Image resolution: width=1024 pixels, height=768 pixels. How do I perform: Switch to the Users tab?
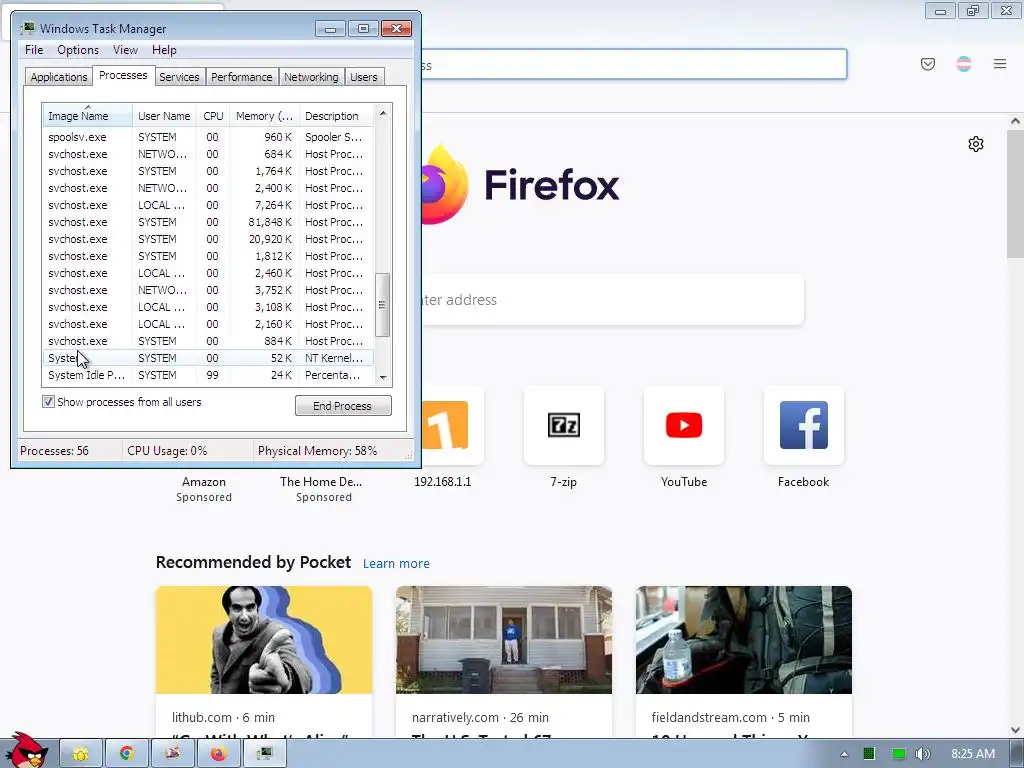[x=364, y=77]
